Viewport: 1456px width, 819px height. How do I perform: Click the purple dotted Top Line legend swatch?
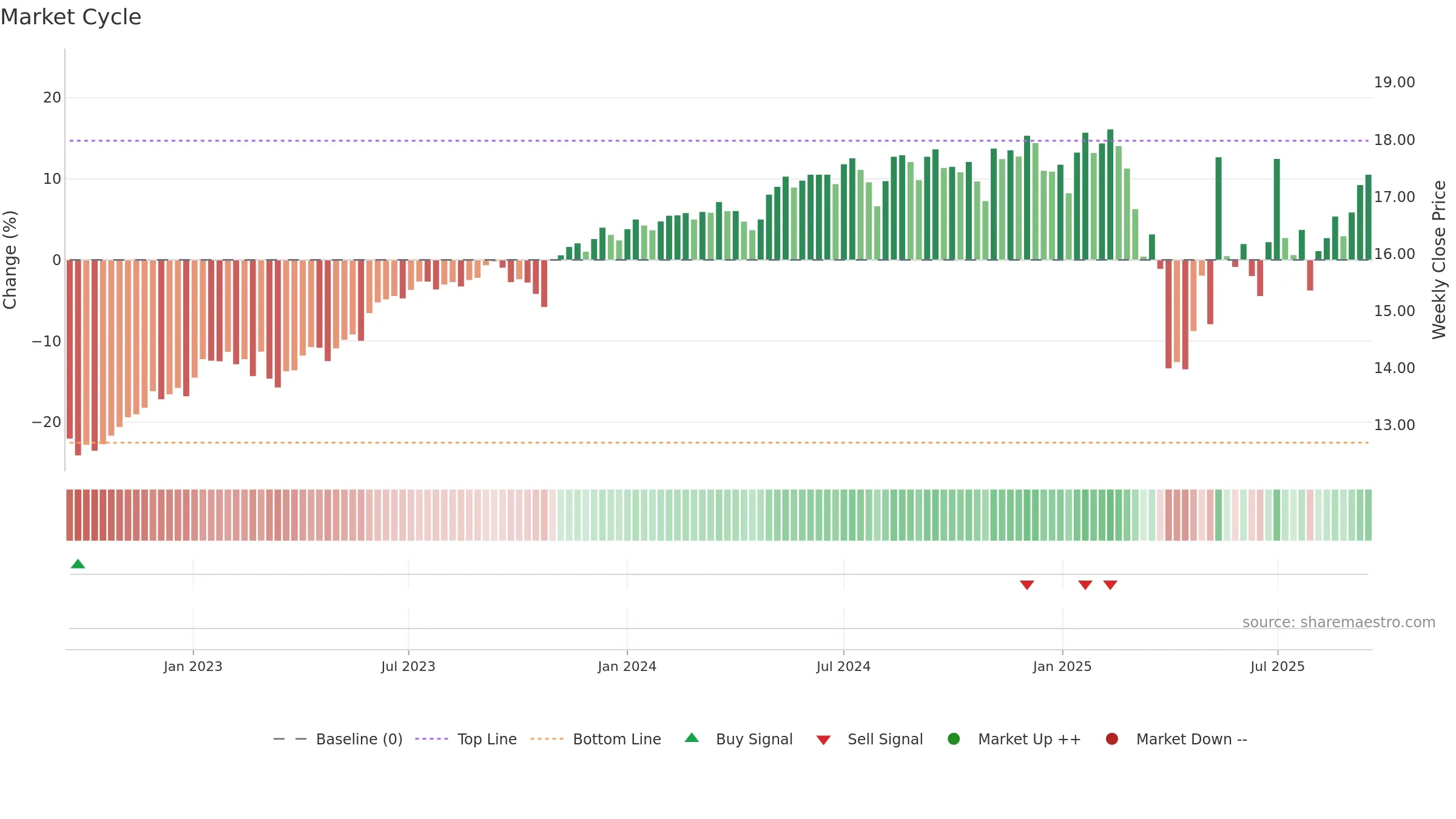[x=431, y=739]
